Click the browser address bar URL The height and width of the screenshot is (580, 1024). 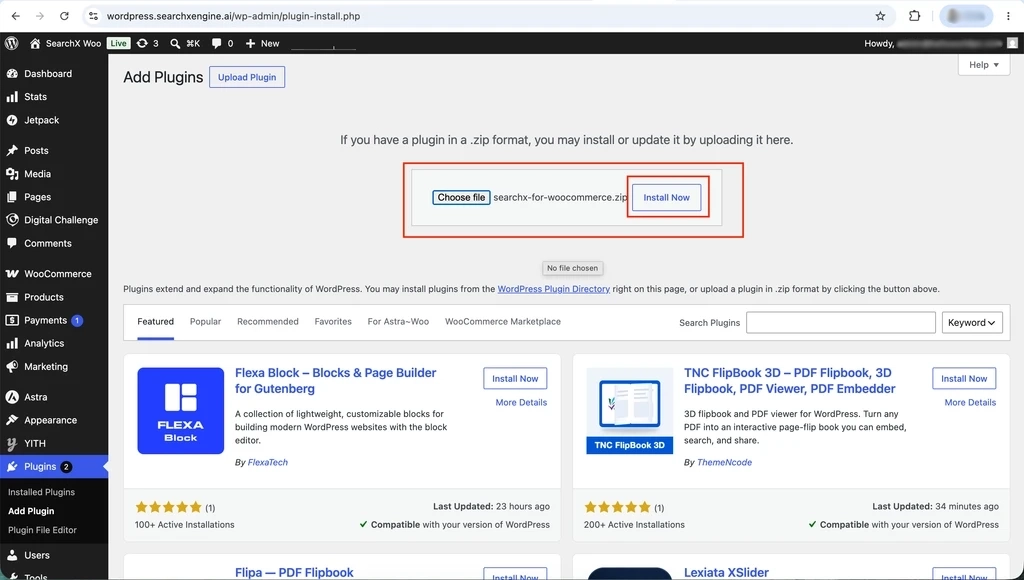pos(233,16)
